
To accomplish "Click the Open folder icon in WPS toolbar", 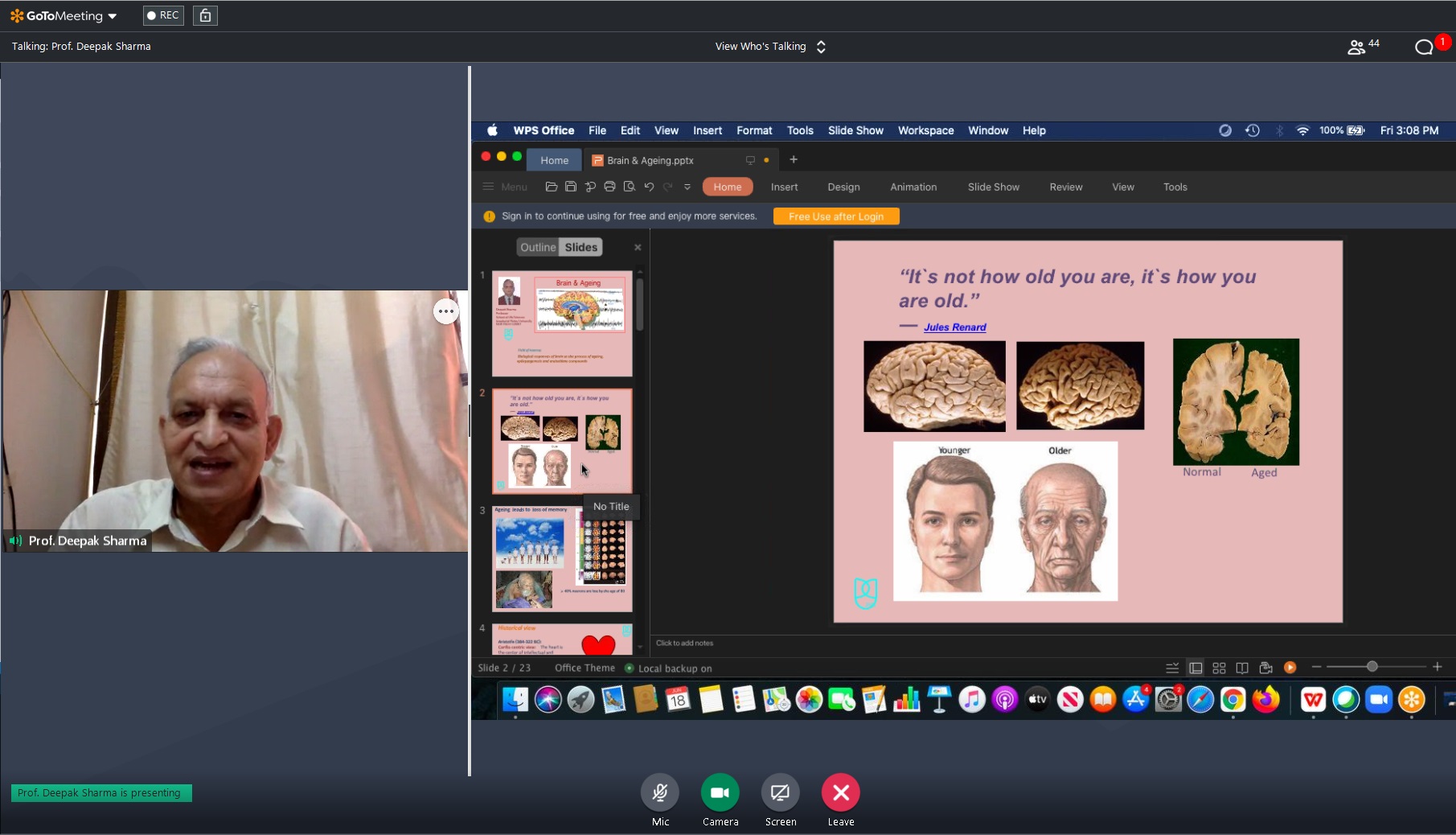I will pos(552,187).
